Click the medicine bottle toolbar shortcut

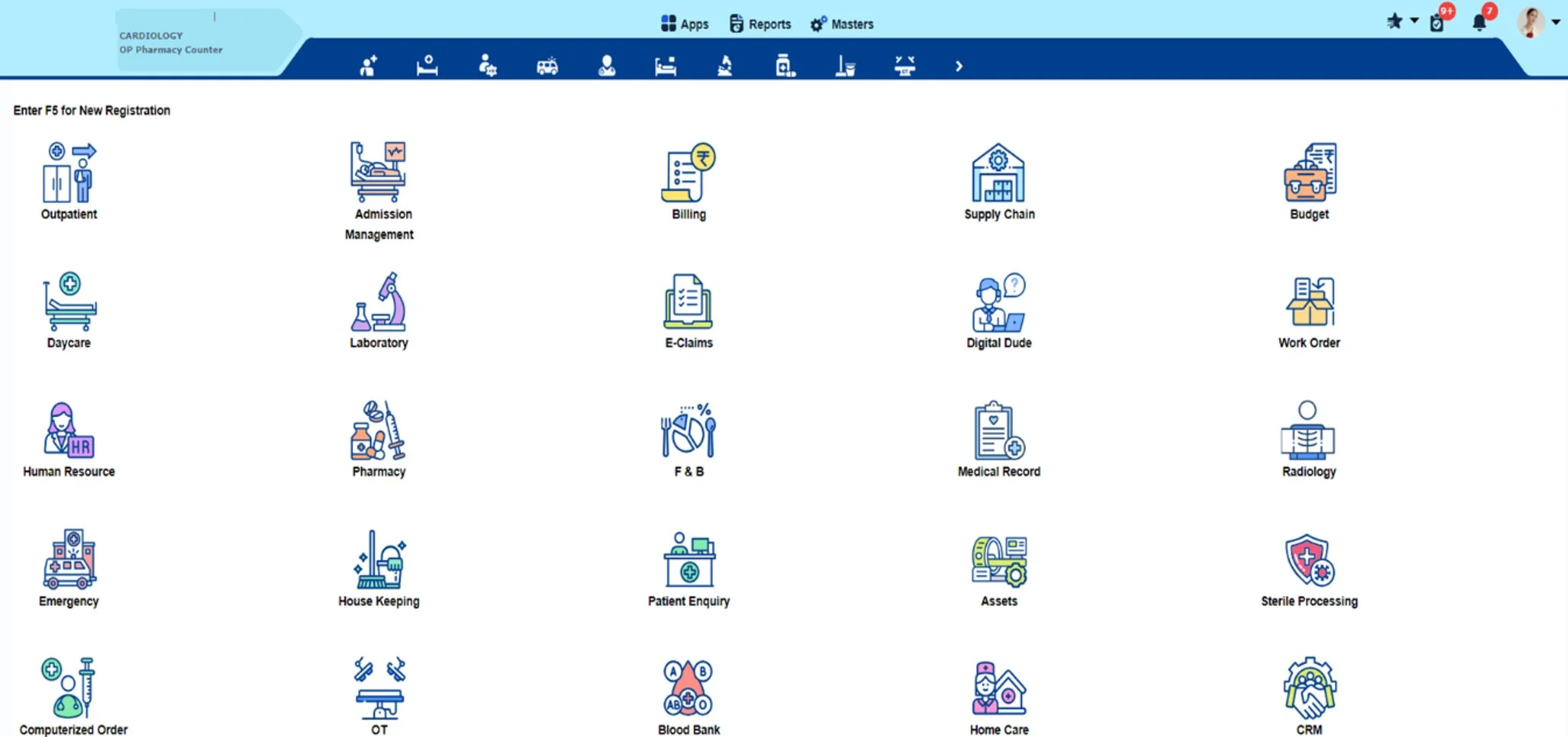785,66
